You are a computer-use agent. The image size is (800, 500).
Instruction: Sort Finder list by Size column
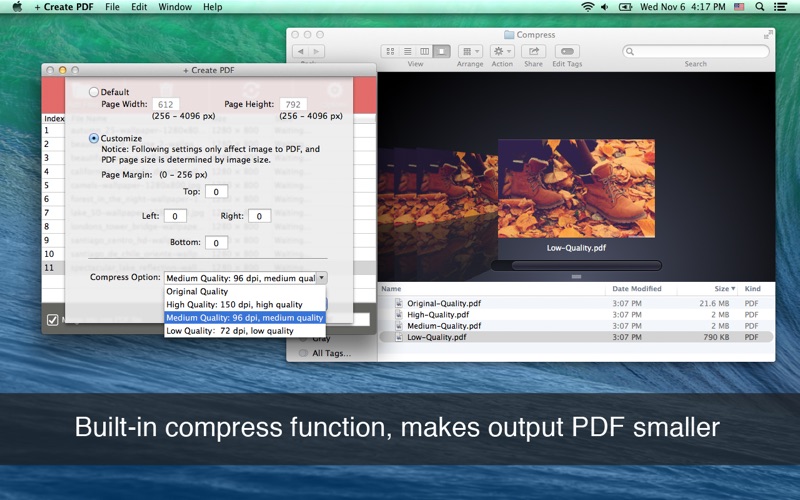[708, 289]
